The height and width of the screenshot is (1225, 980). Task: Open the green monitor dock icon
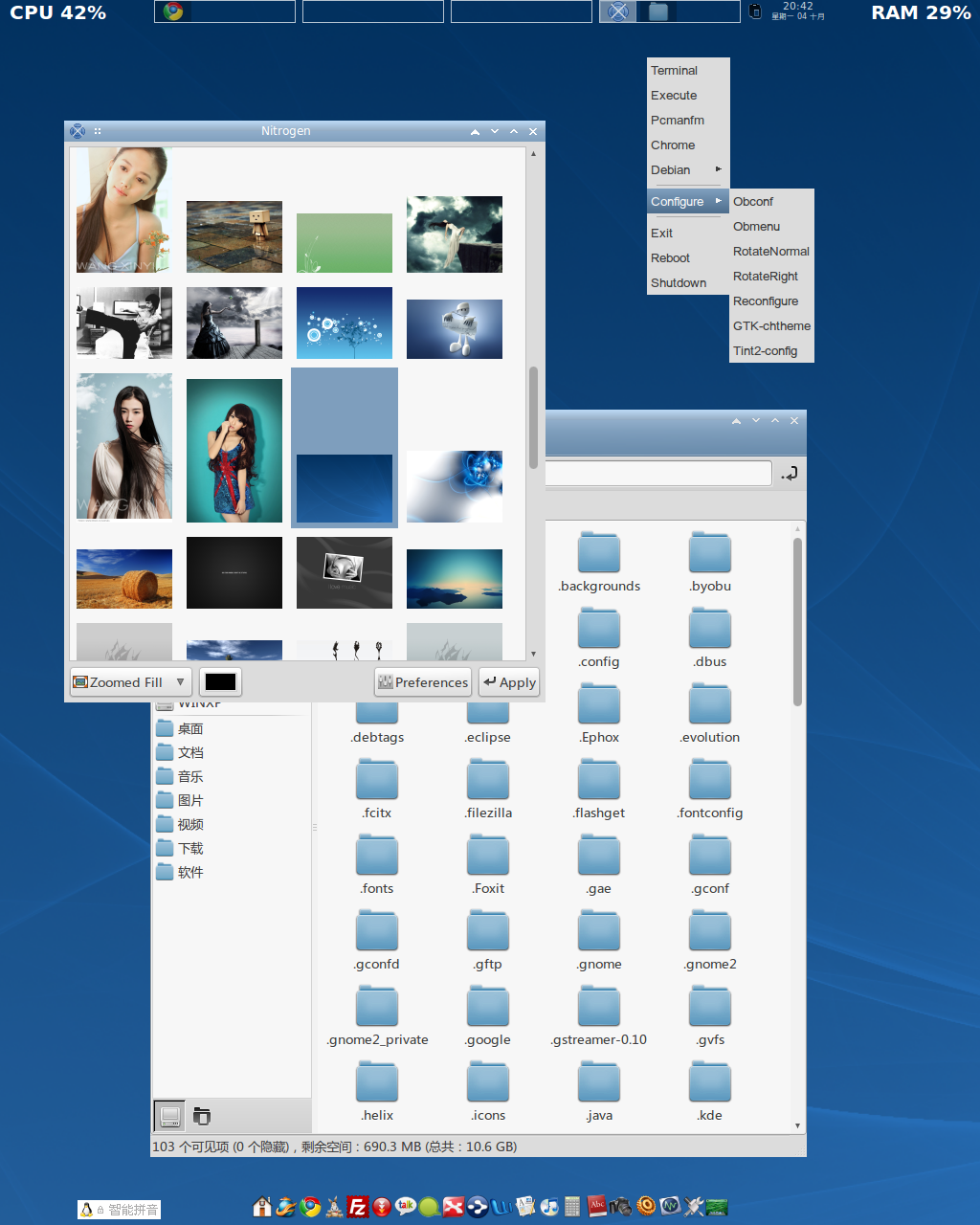pyautogui.click(x=717, y=1207)
